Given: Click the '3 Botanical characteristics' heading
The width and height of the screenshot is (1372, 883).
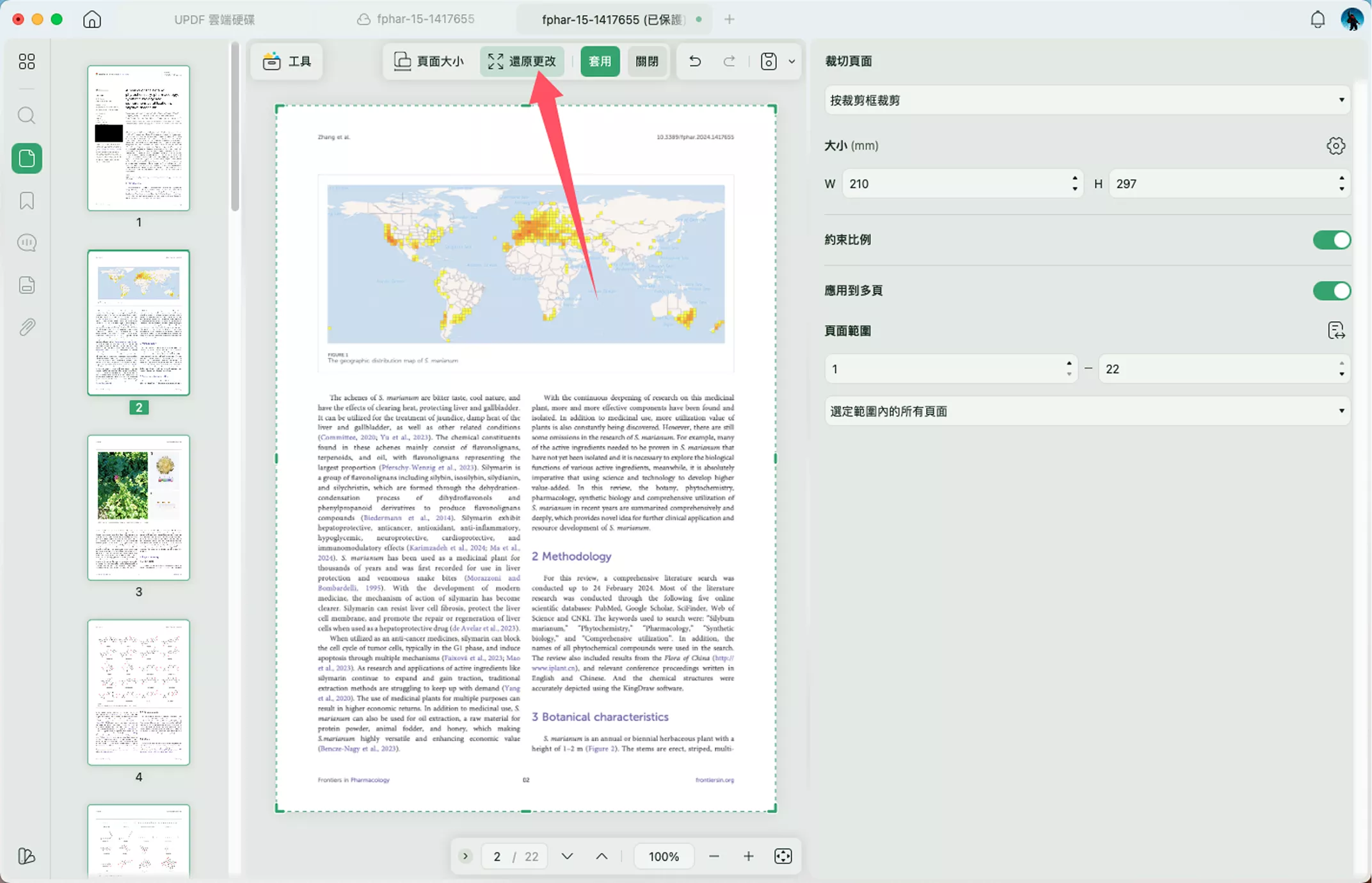Looking at the screenshot, I should click(600, 717).
